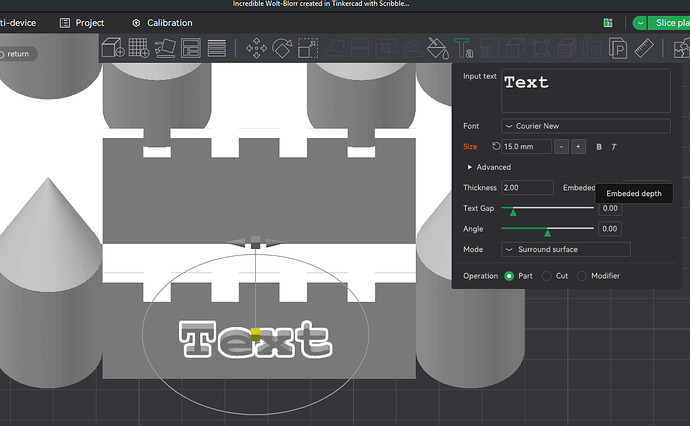The image size is (690, 426).
Task: Select the Cut operation radio button
Action: 547,276
